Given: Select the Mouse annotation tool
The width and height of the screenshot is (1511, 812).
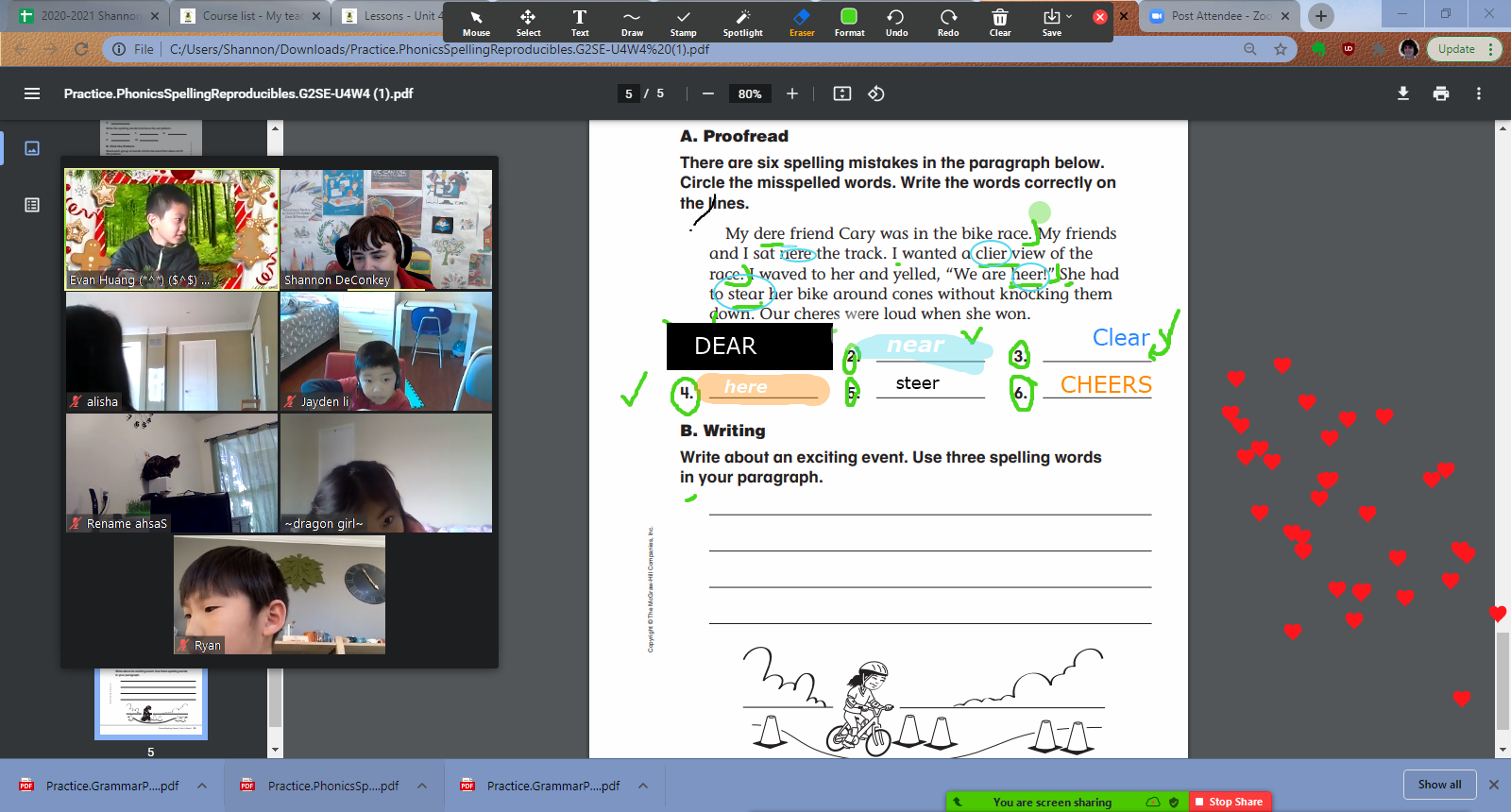Looking at the screenshot, I should [x=476, y=23].
